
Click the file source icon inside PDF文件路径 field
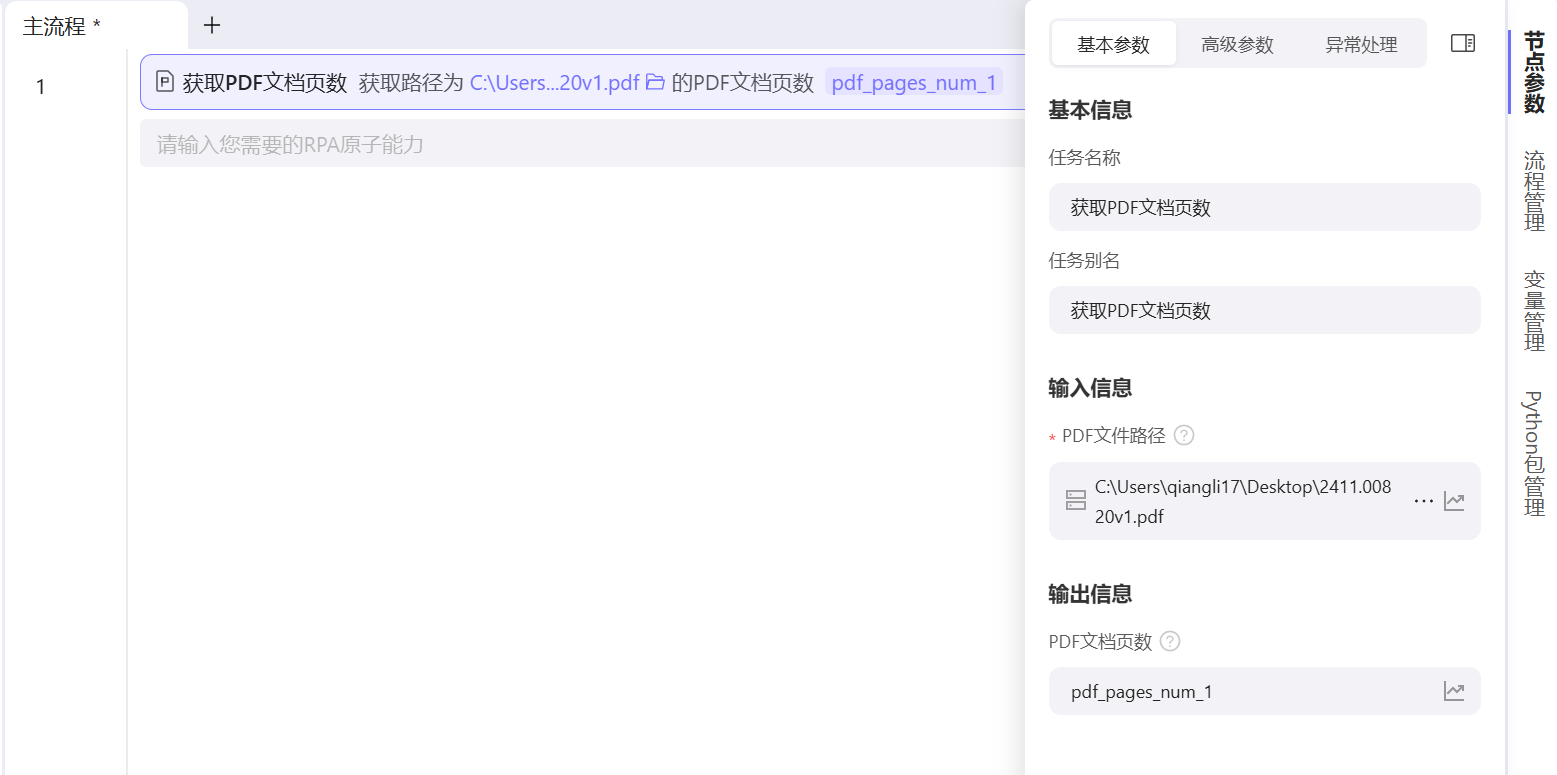tap(1077, 500)
